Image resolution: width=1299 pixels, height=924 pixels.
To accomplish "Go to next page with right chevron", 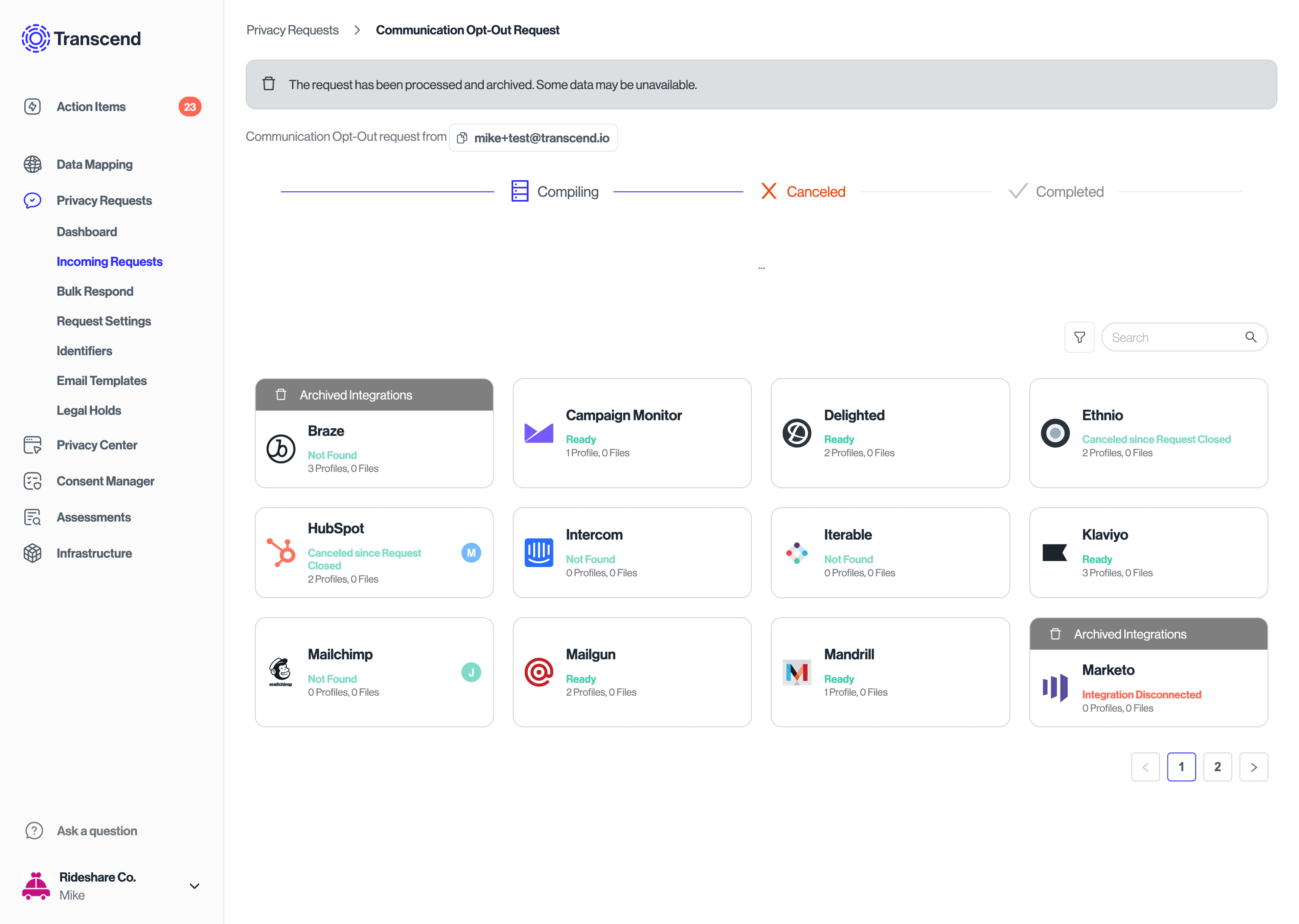I will [1253, 767].
